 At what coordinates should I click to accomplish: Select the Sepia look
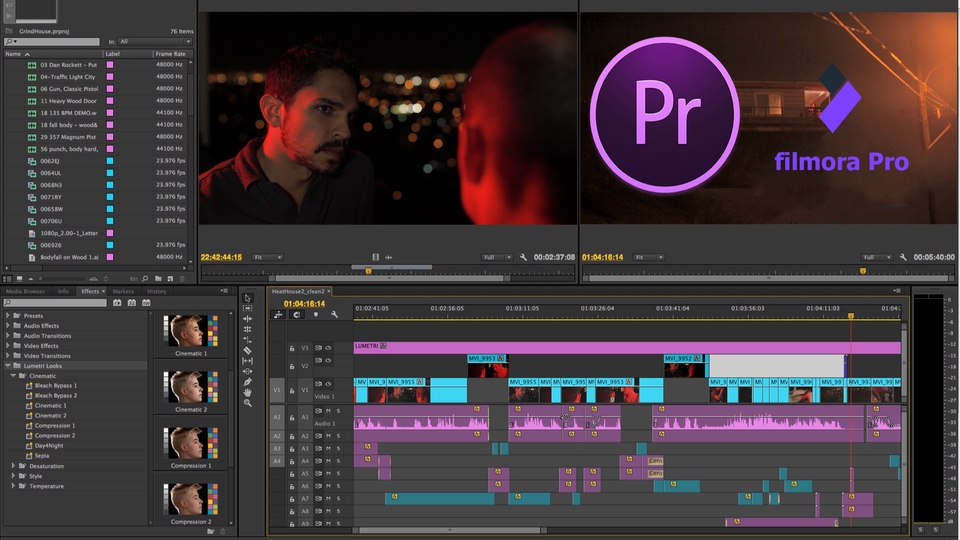click(42, 456)
